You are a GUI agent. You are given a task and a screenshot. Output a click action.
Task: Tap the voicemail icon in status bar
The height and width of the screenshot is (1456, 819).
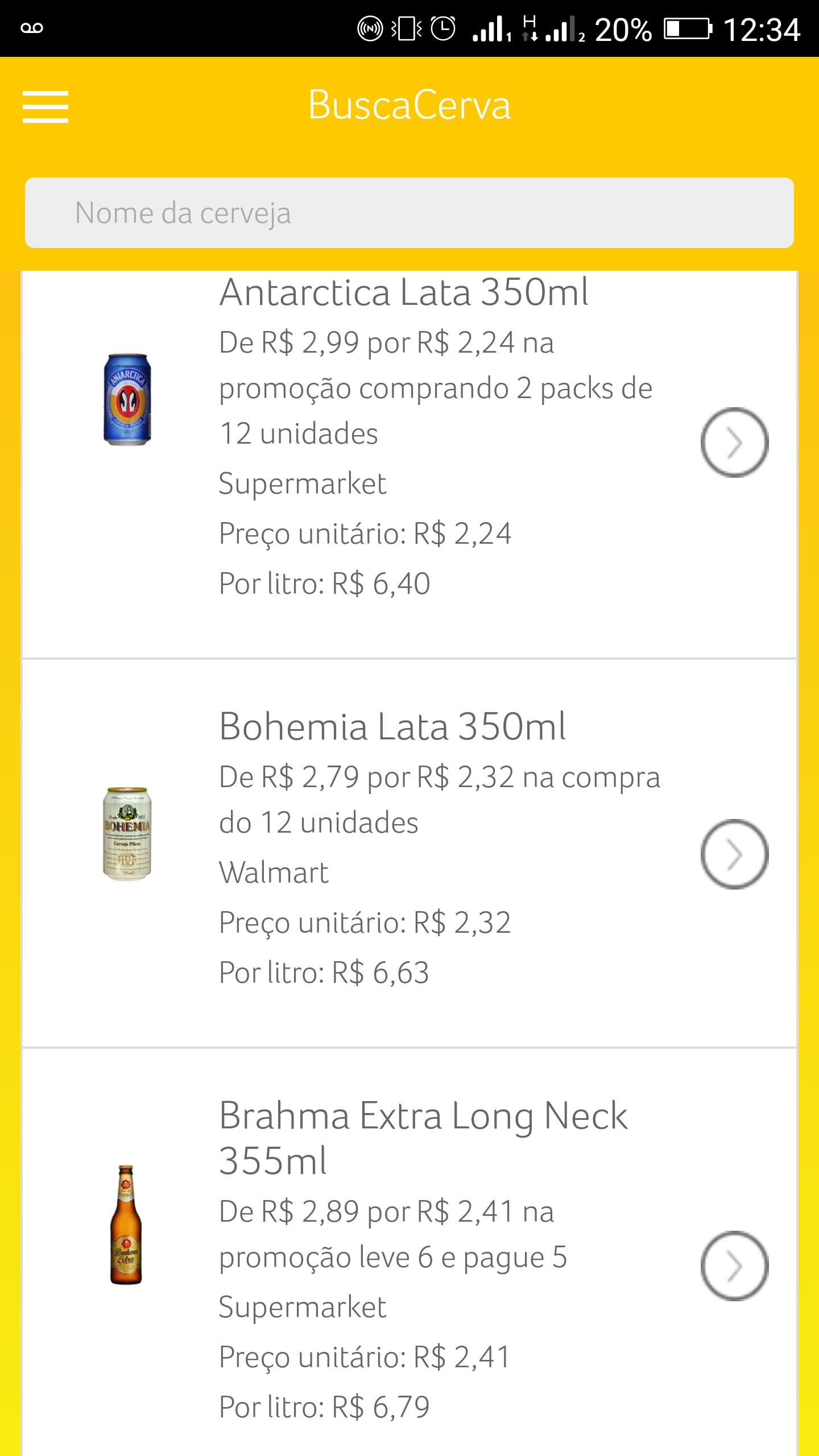tap(32, 28)
